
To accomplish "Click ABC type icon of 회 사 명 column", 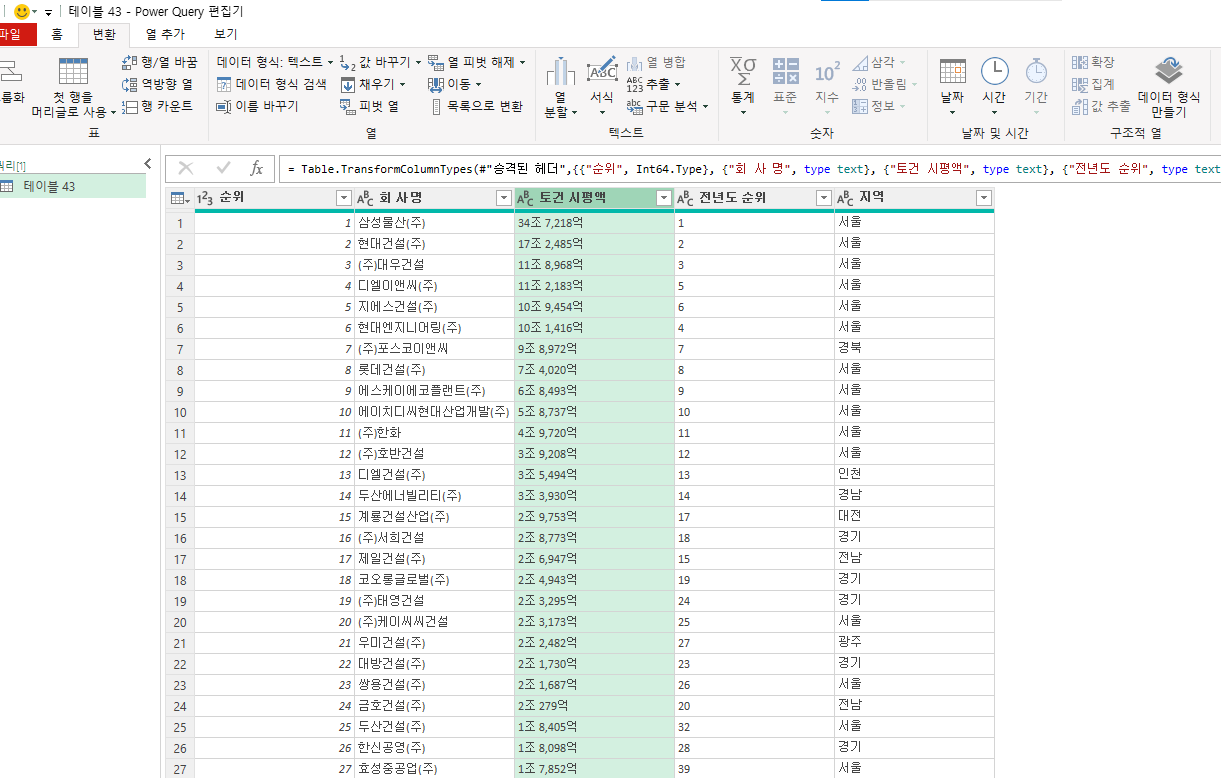I will 365,198.
